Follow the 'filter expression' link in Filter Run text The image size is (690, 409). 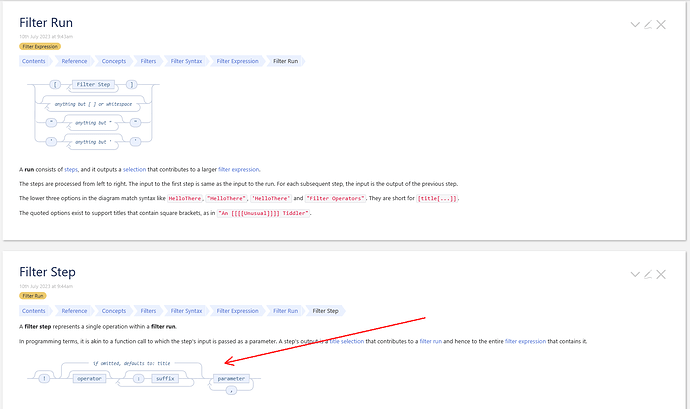[x=239, y=169]
